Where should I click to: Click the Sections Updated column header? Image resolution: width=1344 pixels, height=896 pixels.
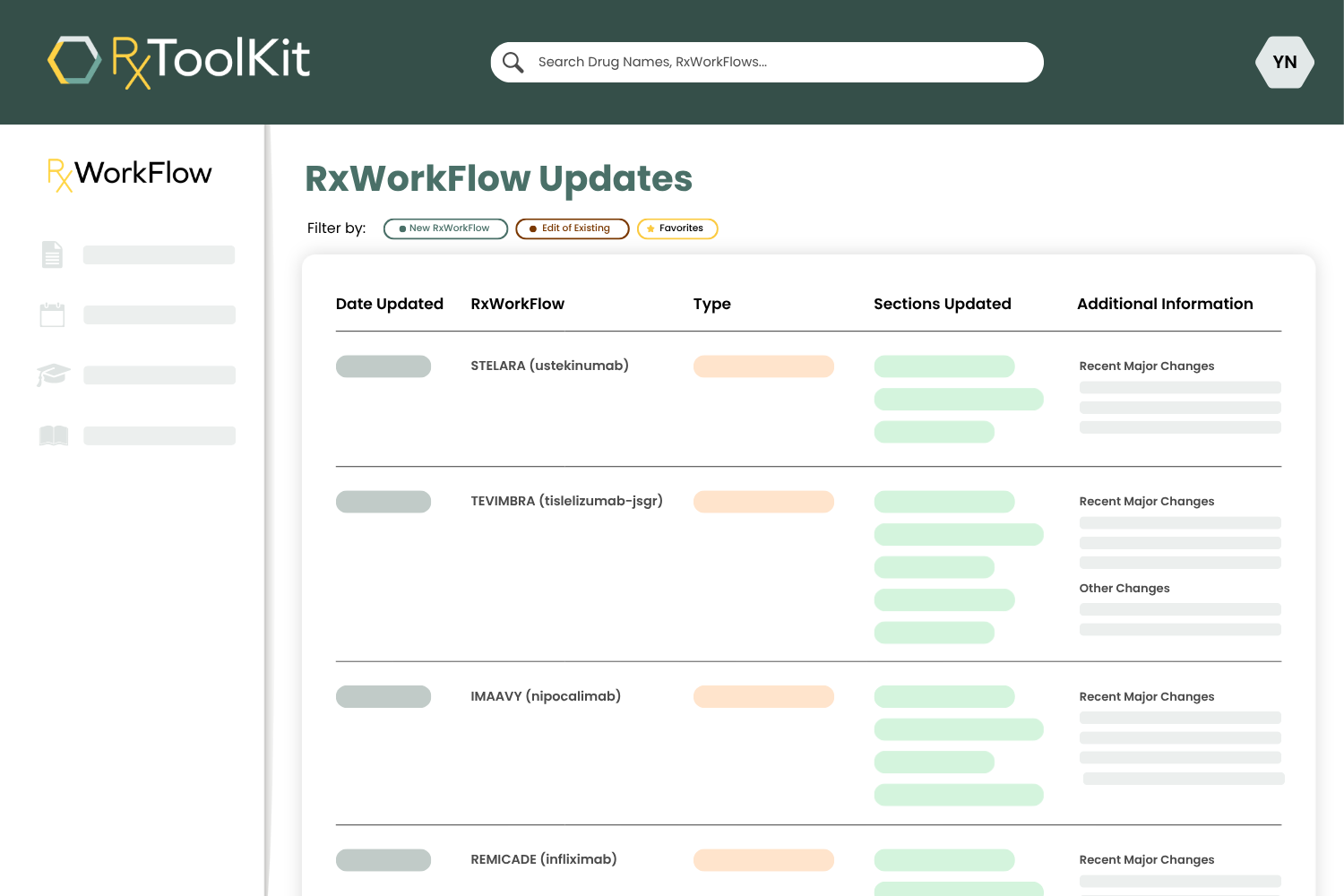(x=943, y=304)
